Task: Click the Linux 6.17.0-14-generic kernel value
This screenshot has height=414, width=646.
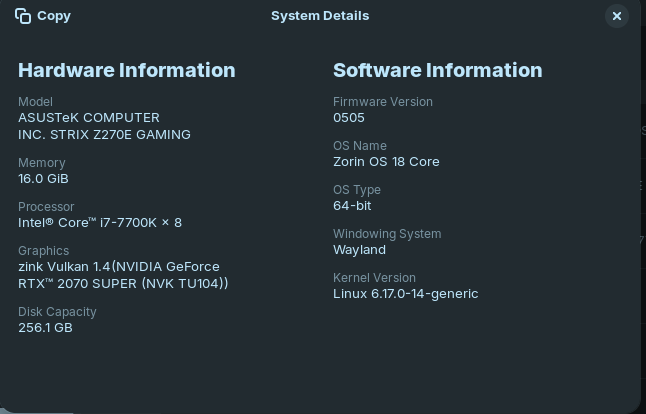Action: point(405,294)
